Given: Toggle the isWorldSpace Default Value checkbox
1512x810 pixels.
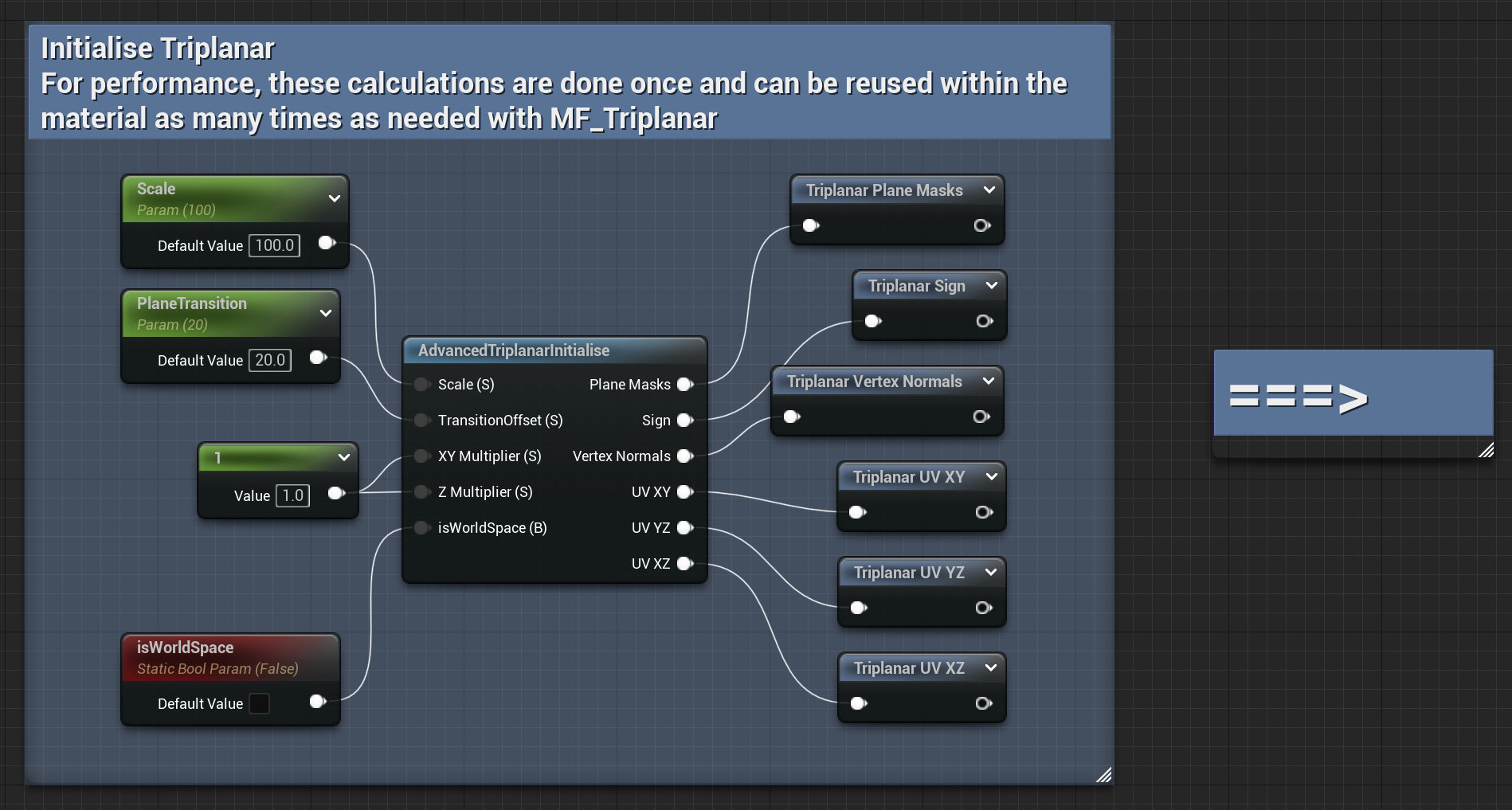Looking at the screenshot, I should point(260,703).
